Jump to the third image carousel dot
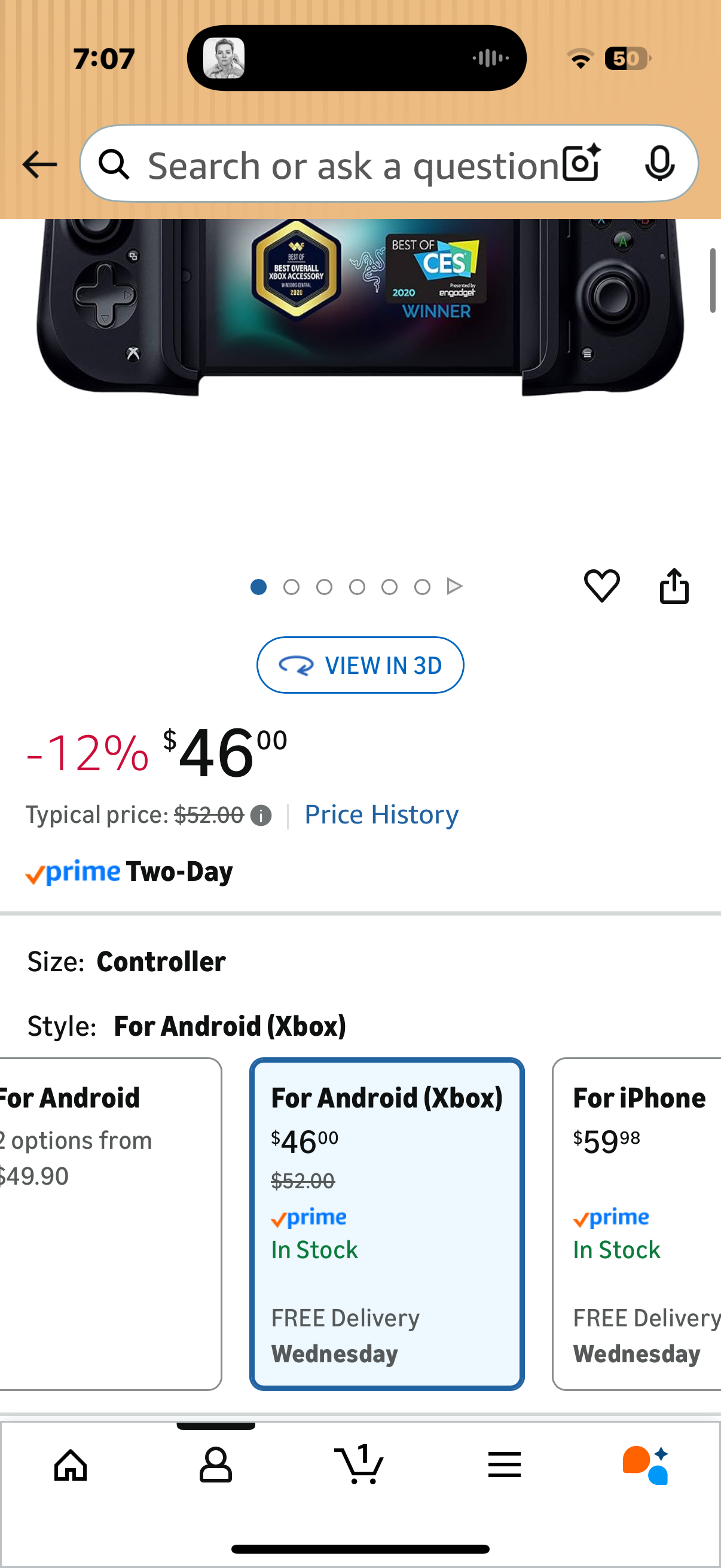The width and height of the screenshot is (721, 1568). point(324,586)
